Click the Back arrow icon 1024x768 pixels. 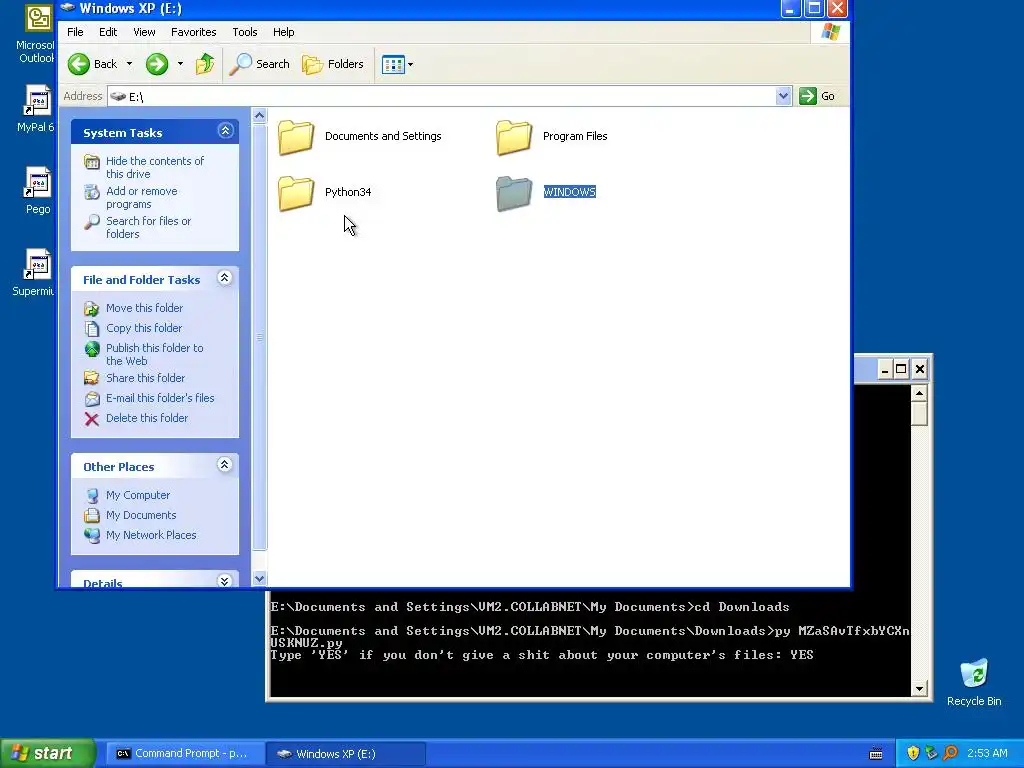79,64
